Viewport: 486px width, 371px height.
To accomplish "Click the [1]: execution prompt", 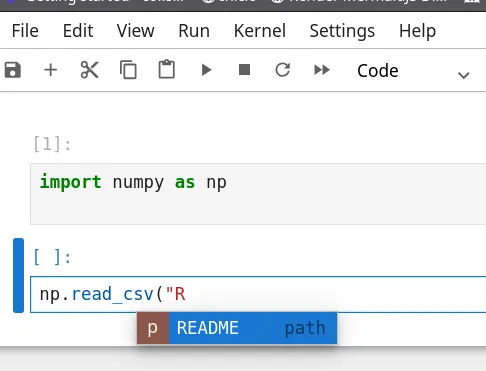I will (52, 144).
